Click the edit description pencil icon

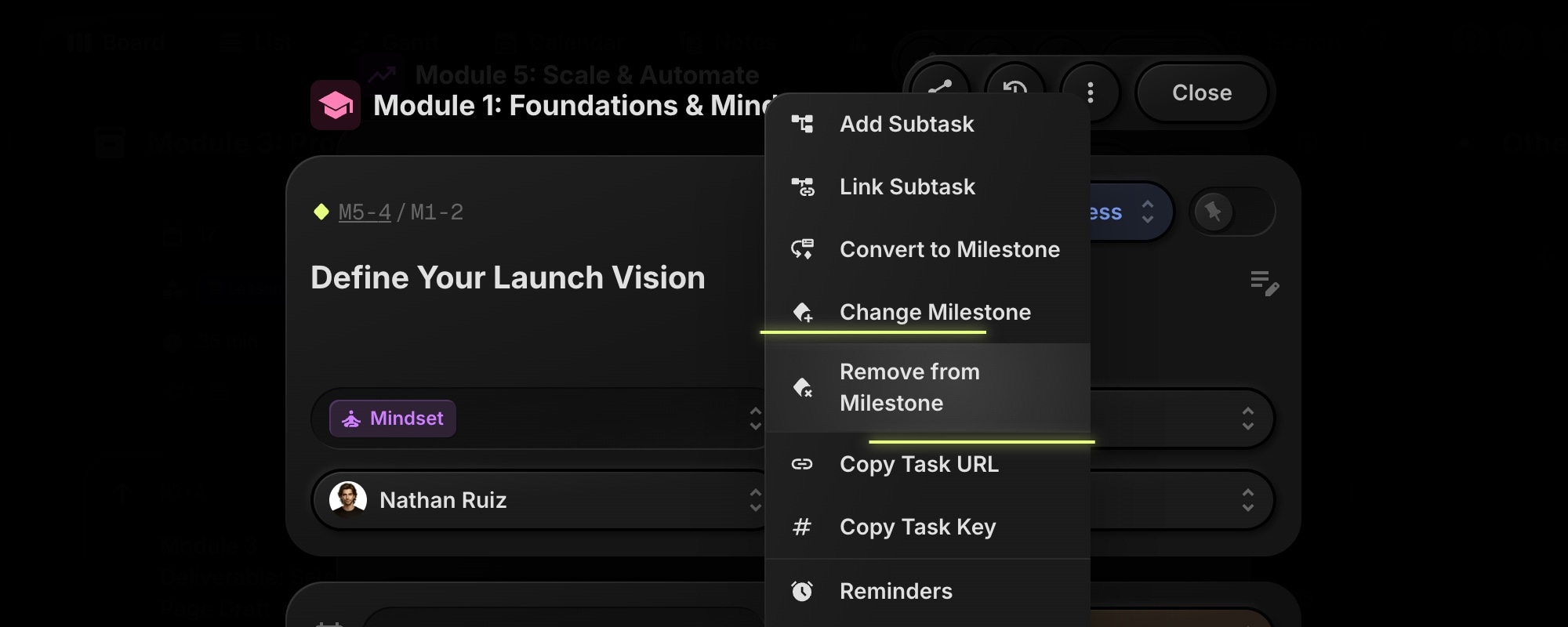1264,283
